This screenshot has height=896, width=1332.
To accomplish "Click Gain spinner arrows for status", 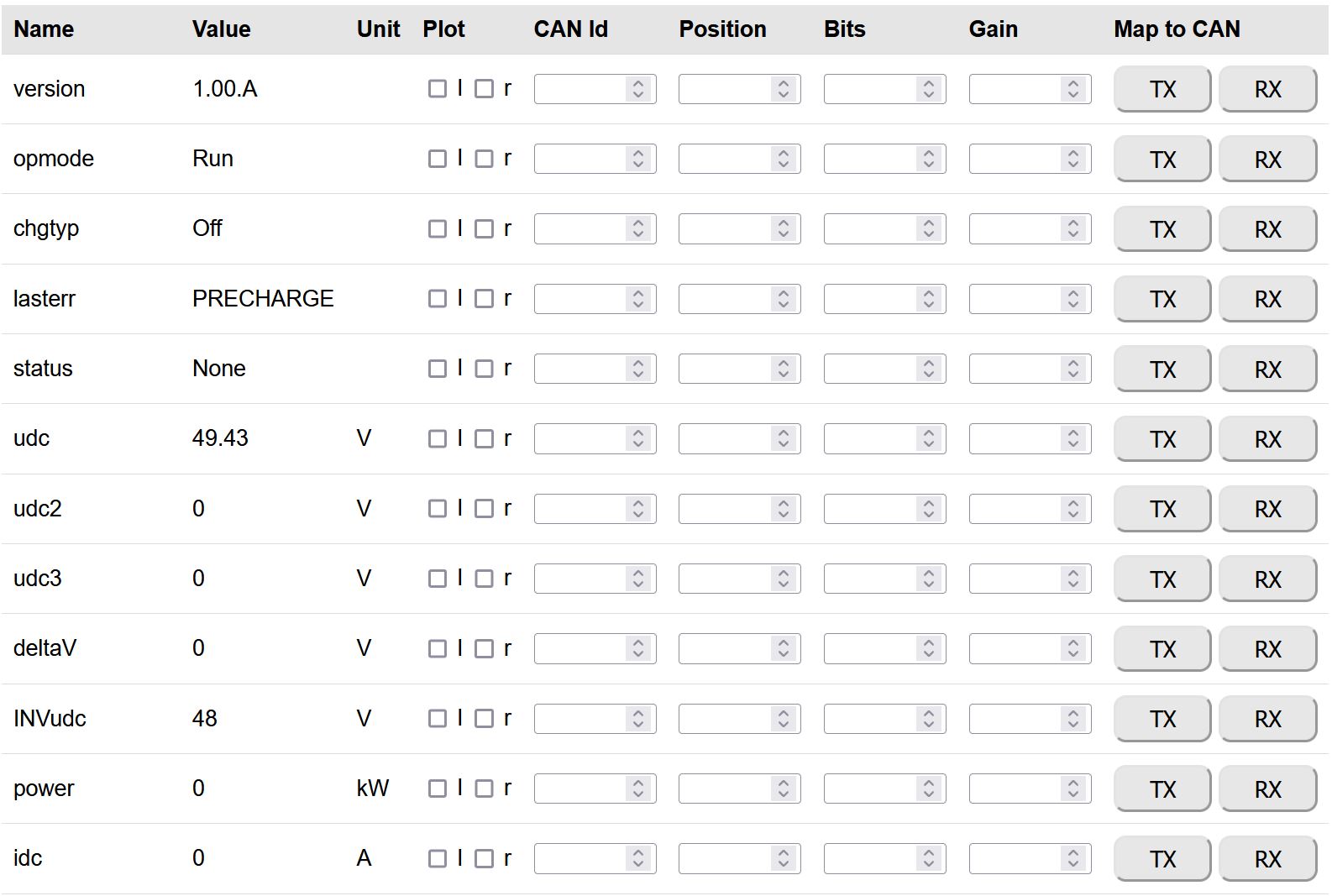I will tap(1072, 369).
